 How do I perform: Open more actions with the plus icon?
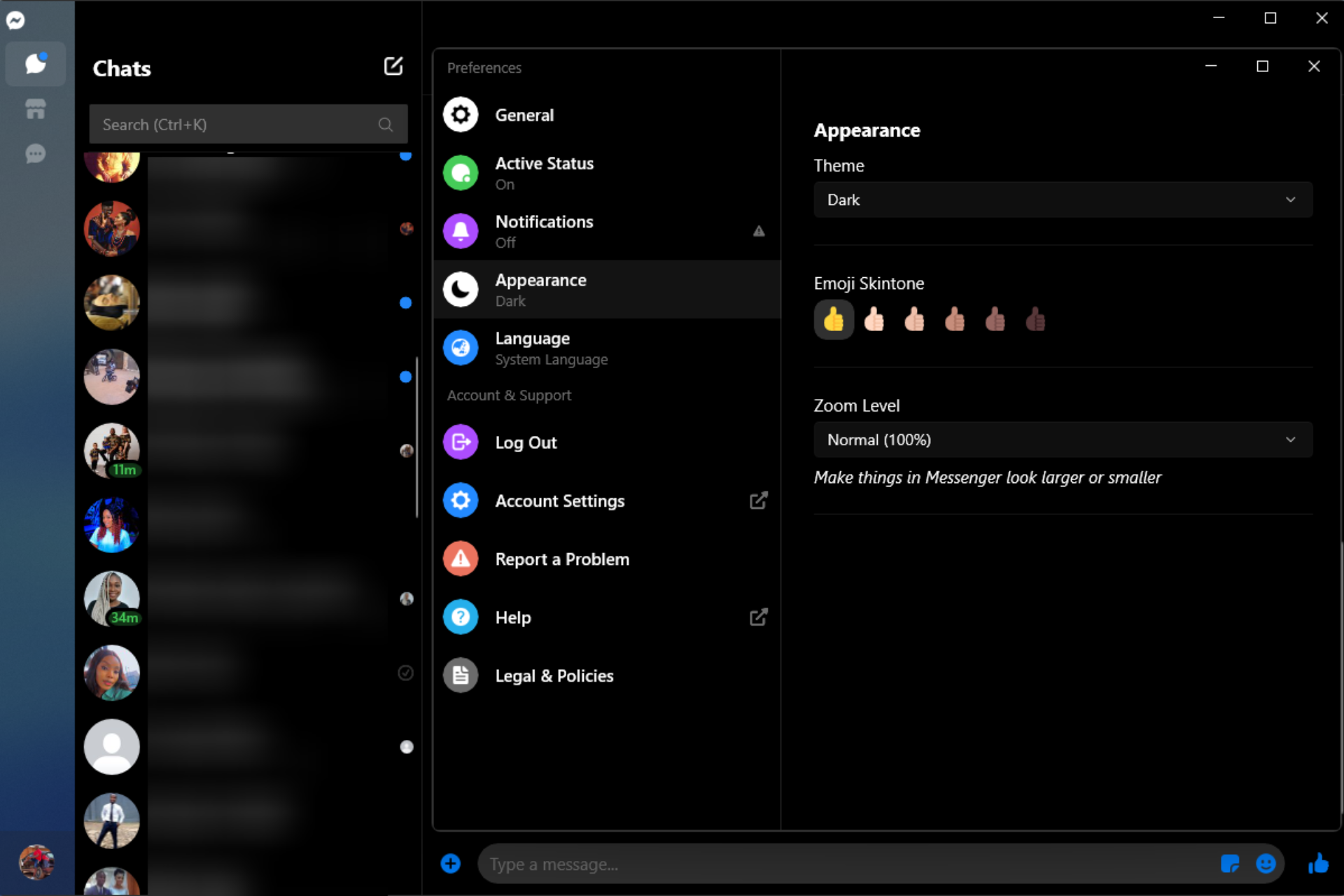tap(451, 864)
